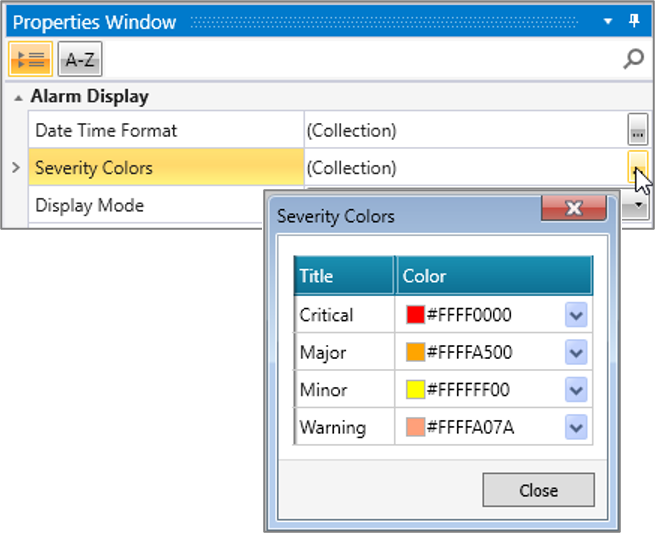The image size is (655, 533).
Task: Close the Severity Colors popup with X
Action: tap(574, 208)
